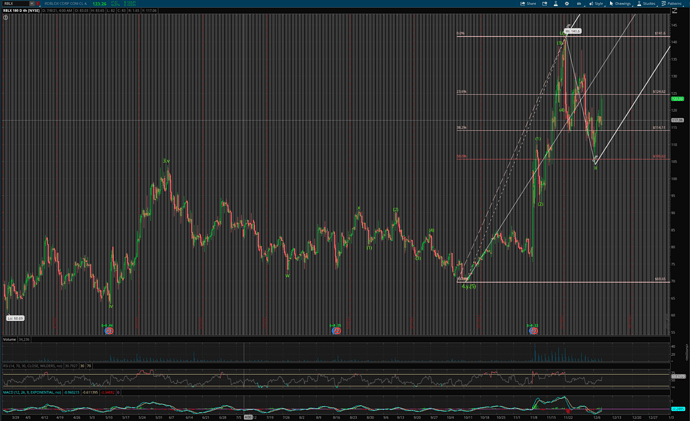This screenshot has width=690, height=421.
Task: Open the chart settings gear icon
Action: point(567,4)
